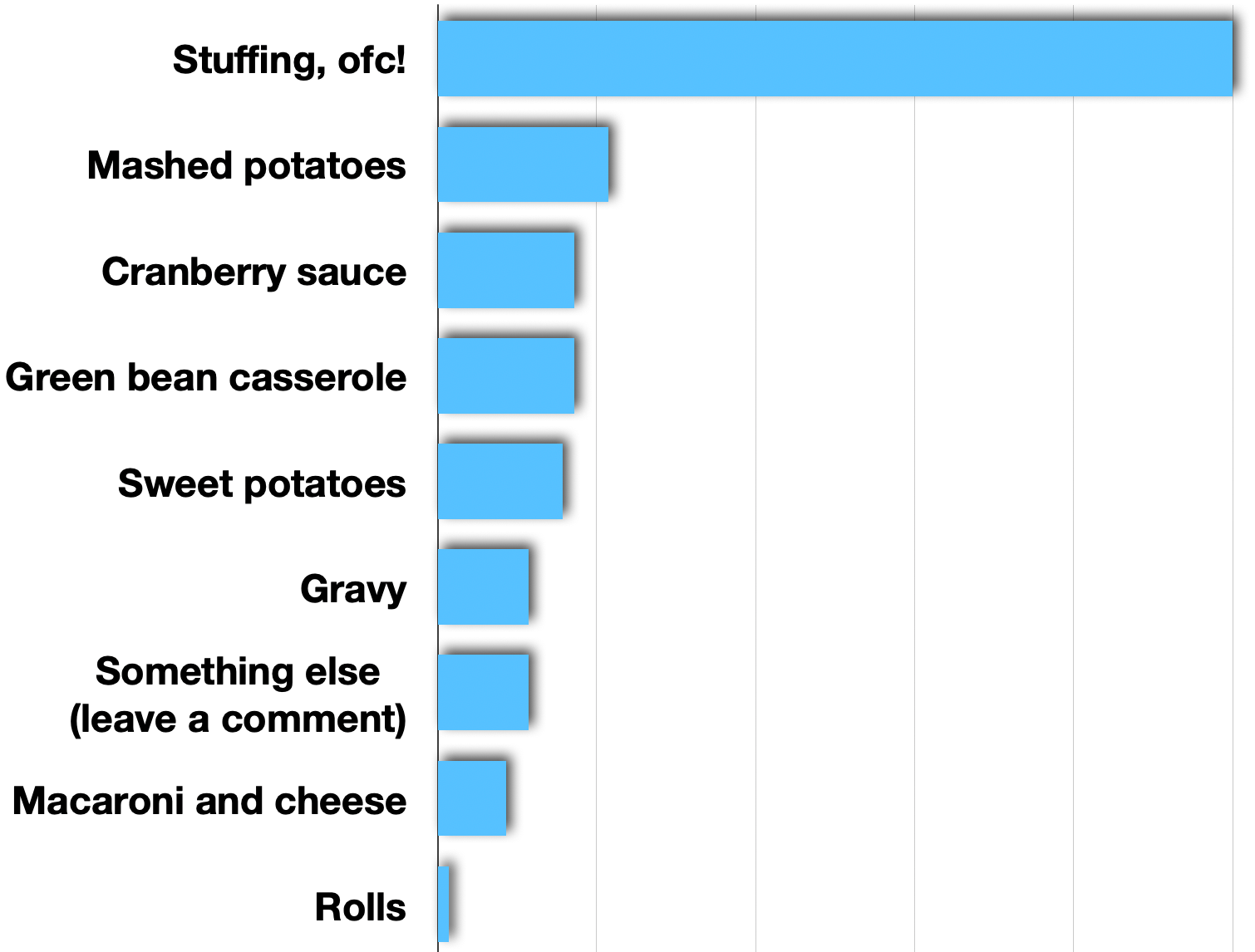
Task: Click the Something else (leave a comment) label
Action: click(238, 695)
